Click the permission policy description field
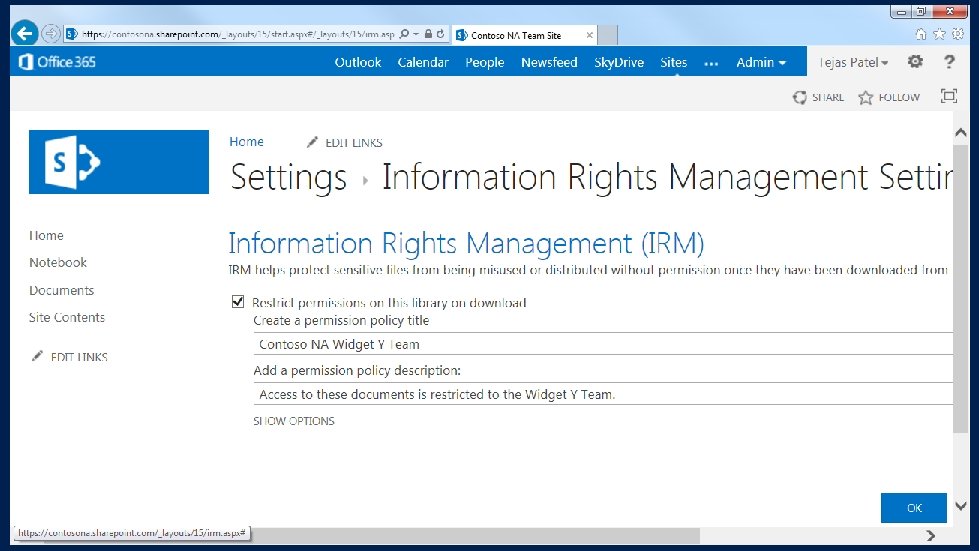Viewport: 979px width, 551px height. click(x=603, y=394)
